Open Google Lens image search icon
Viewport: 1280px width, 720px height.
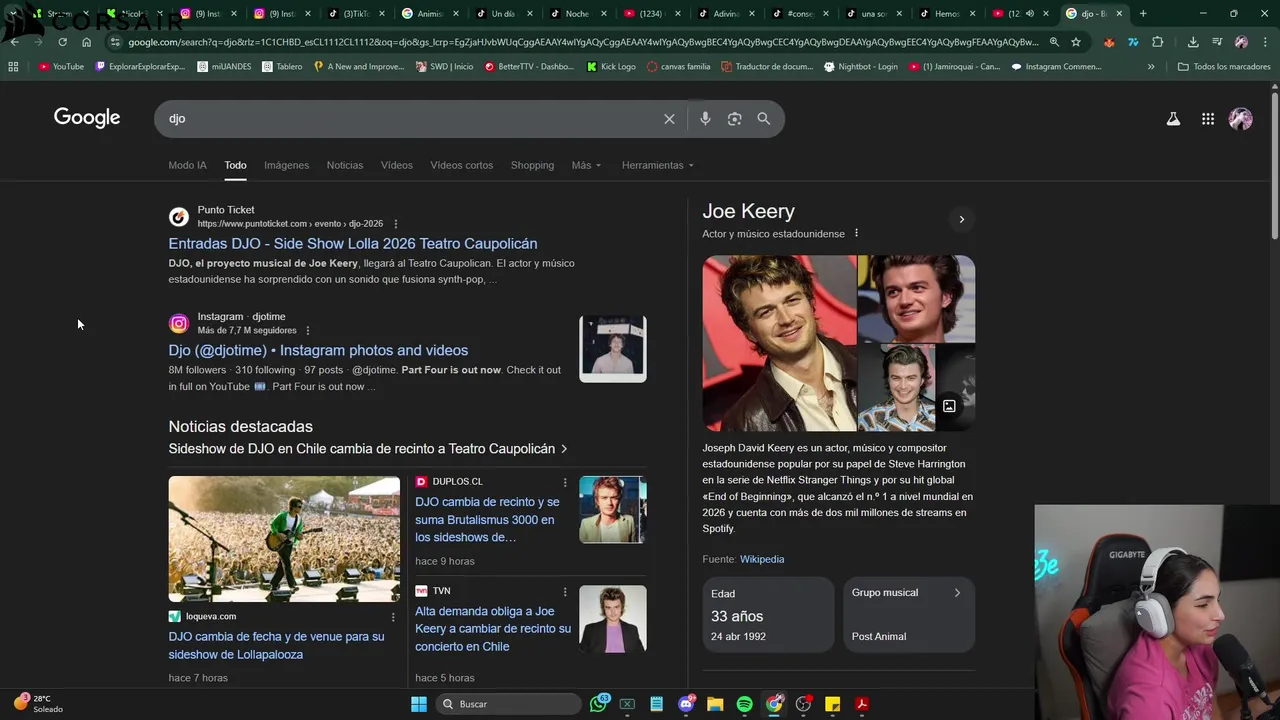[x=735, y=119]
